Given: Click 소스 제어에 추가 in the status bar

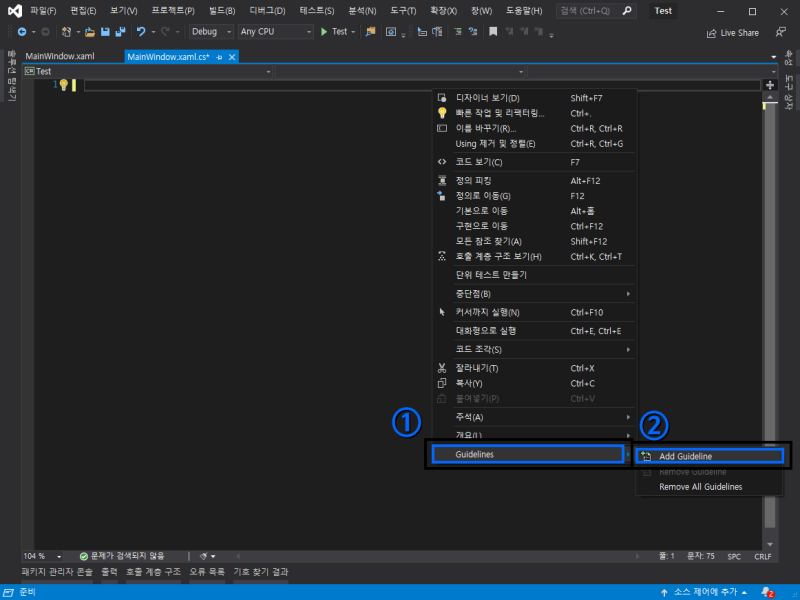Looking at the screenshot, I should pyautogui.click(x=704, y=592).
